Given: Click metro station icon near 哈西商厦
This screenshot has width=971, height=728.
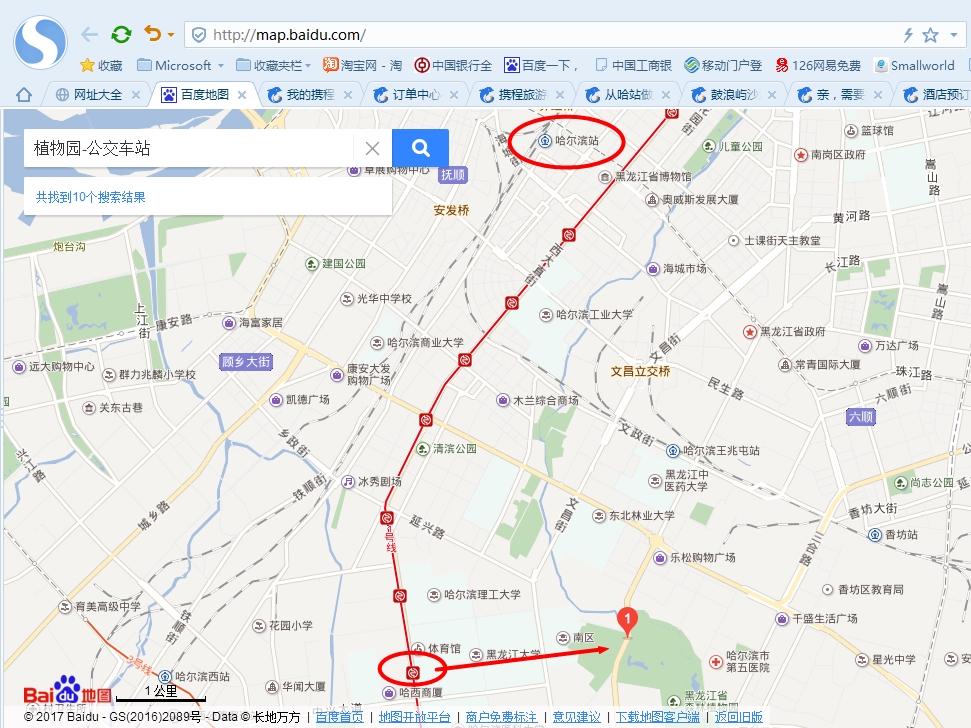Looking at the screenshot, I should pos(413,672).
